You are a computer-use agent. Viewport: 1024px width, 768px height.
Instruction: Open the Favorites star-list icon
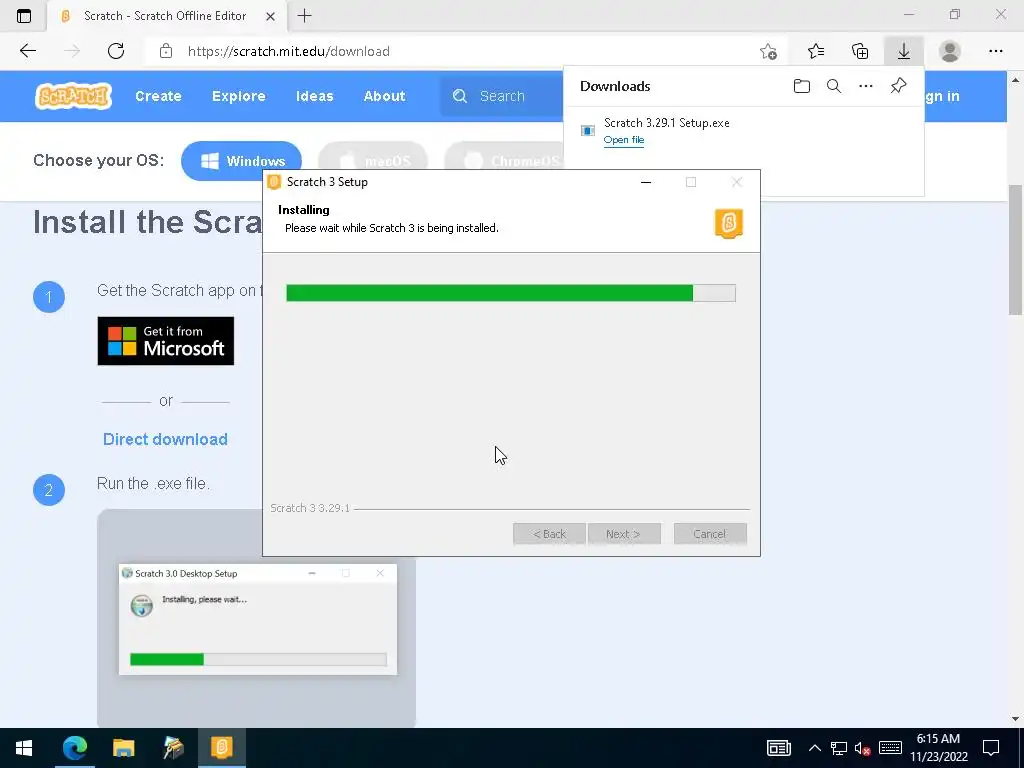816,51
